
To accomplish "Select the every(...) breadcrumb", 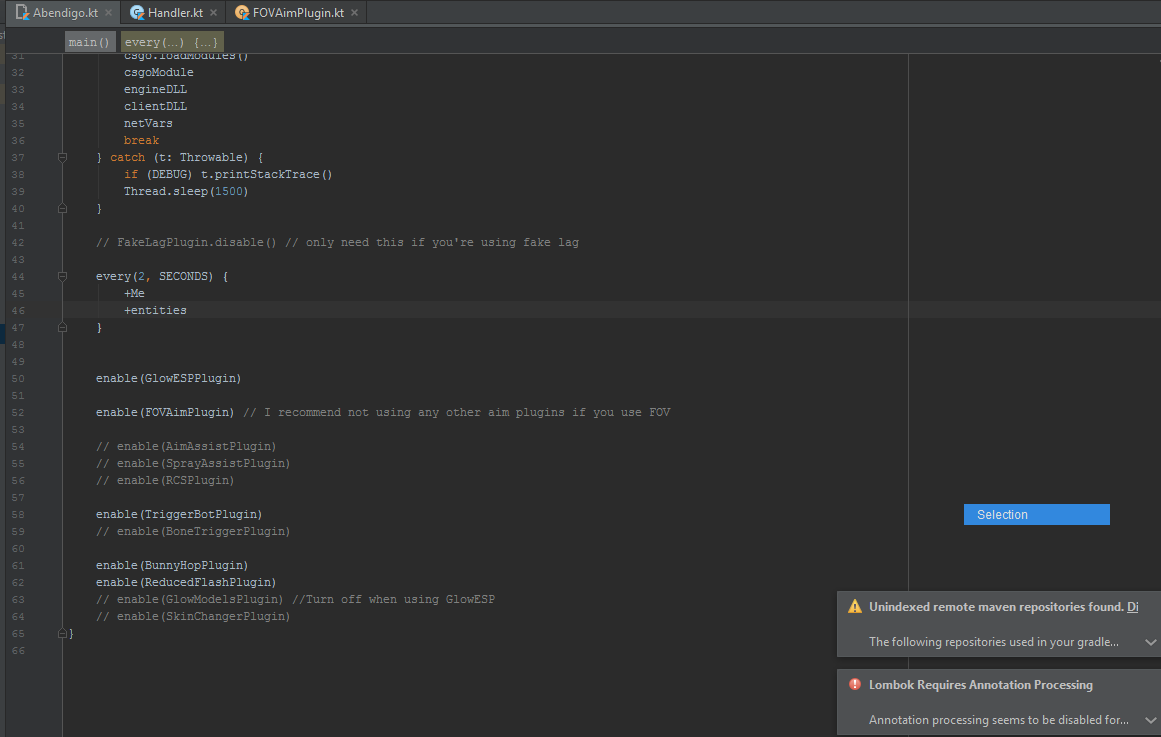I will [x=171, y=42].
